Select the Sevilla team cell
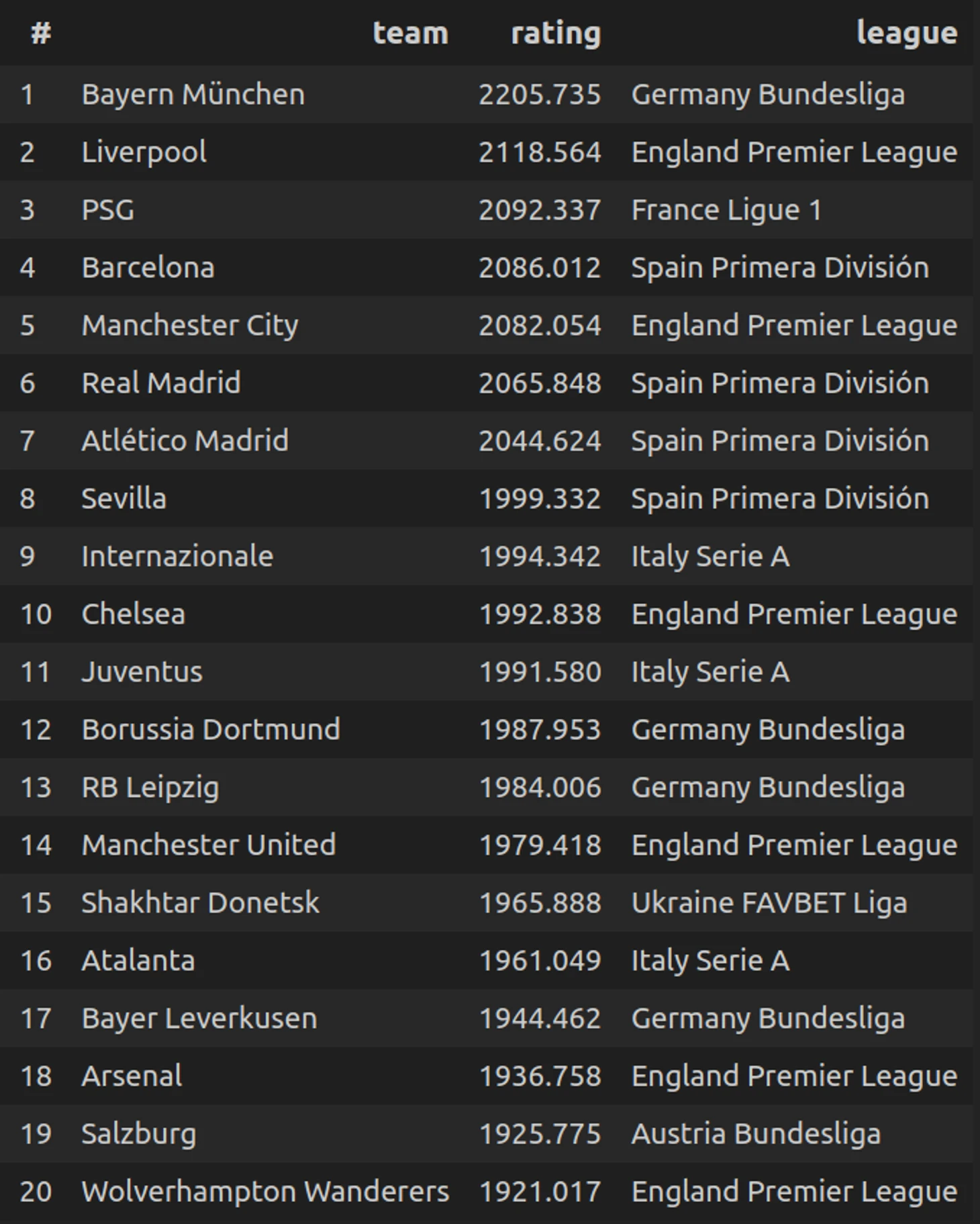The width and height of the screenshot is (980, 1224). tap(124, 498)
